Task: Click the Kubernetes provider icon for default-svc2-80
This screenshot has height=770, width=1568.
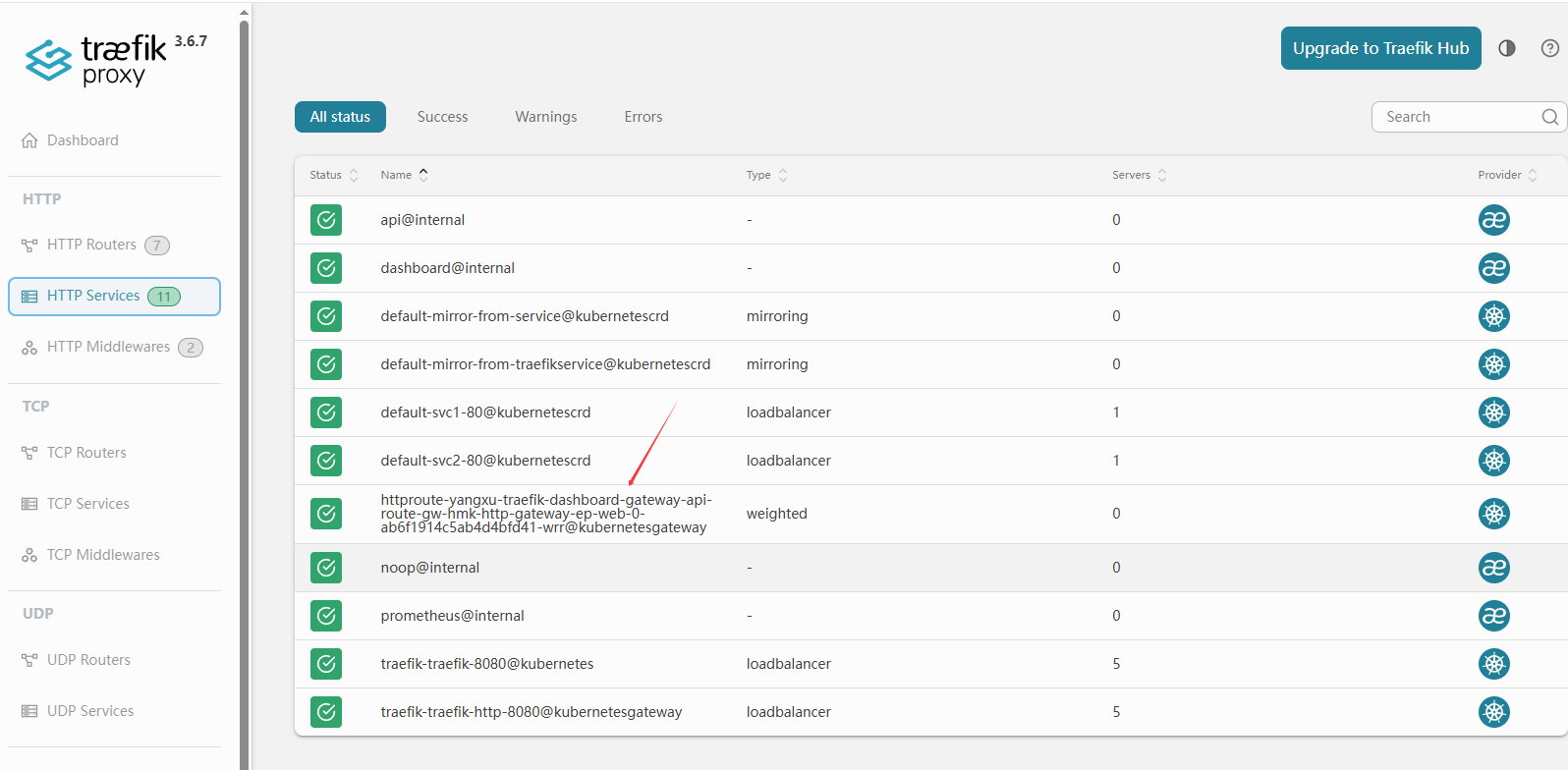Action: click(x=1494, y=461)
